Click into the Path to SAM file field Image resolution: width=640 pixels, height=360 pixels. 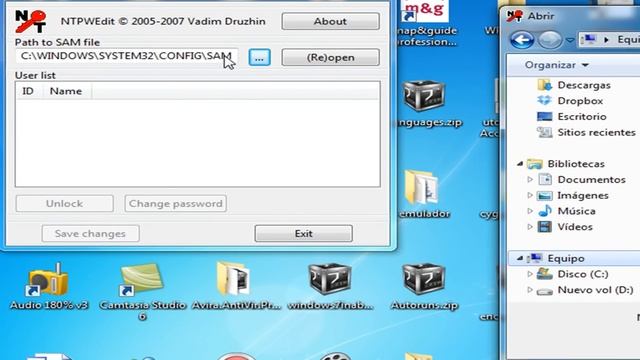click(127, 56)
